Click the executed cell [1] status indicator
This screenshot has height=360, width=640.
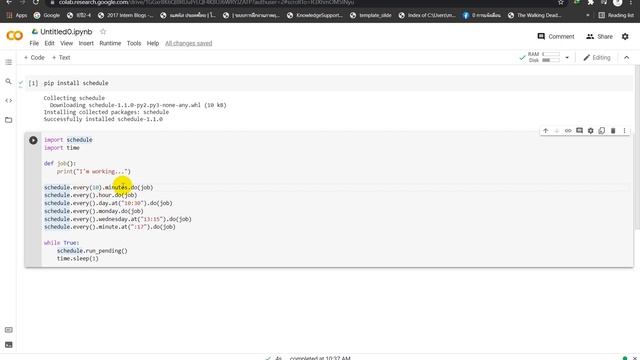point(33,83)
